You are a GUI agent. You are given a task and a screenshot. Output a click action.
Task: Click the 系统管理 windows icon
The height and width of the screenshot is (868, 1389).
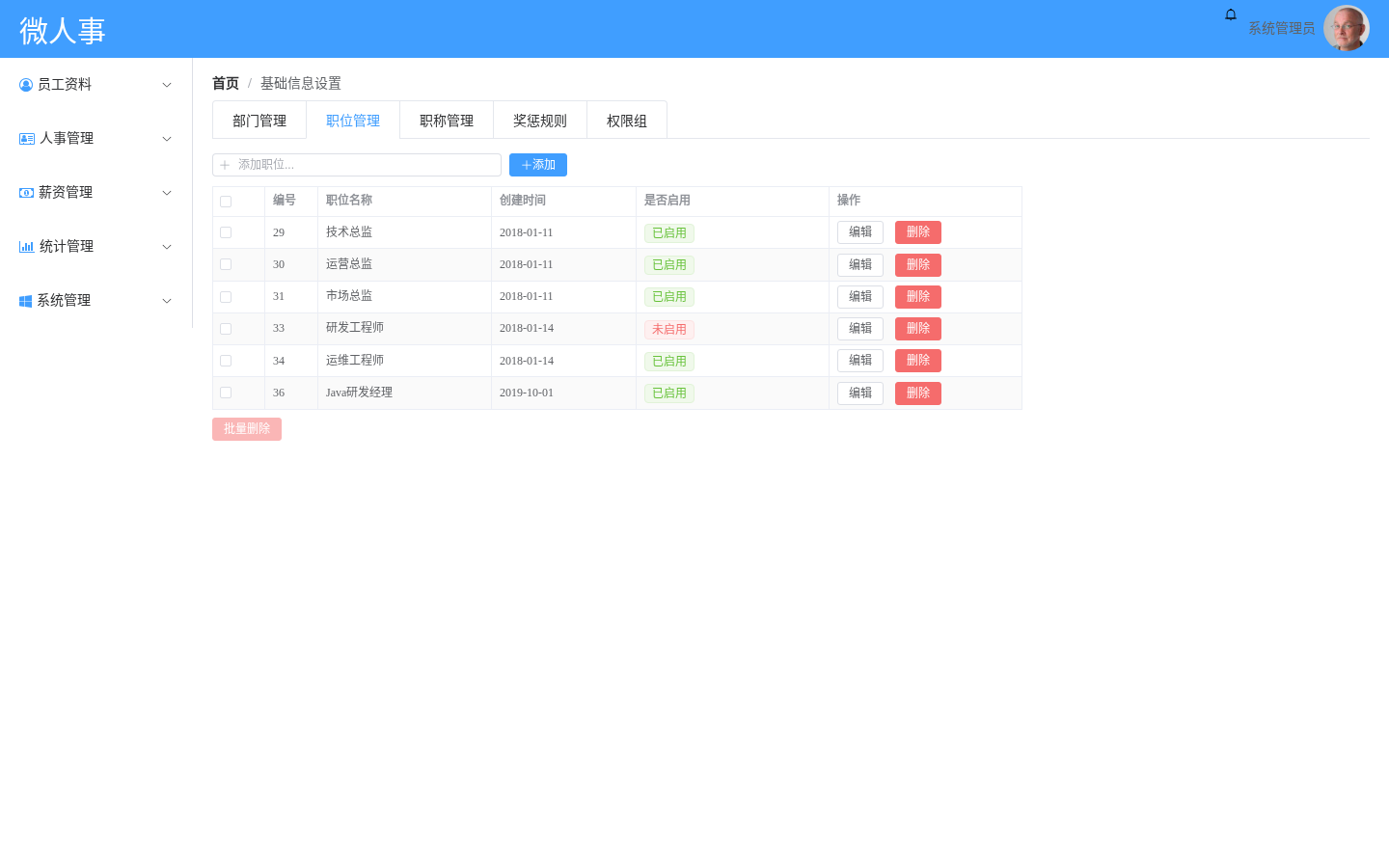click(26, 301)
